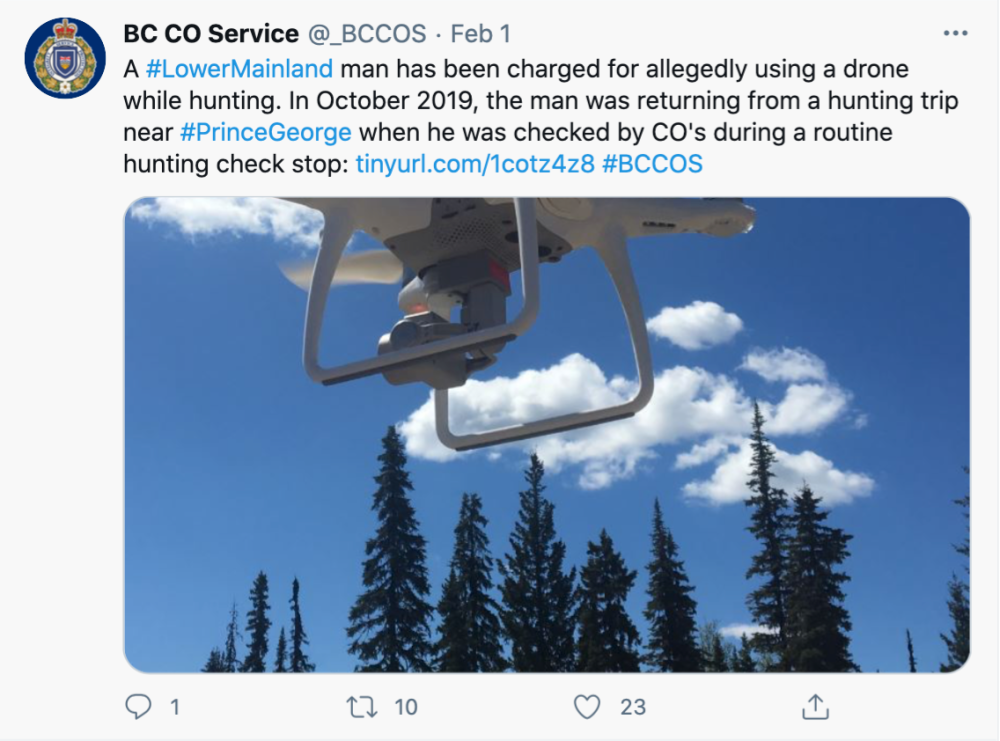Click the share upload icon
This screenshot has width=1000, height=741.
pos(816,707)
